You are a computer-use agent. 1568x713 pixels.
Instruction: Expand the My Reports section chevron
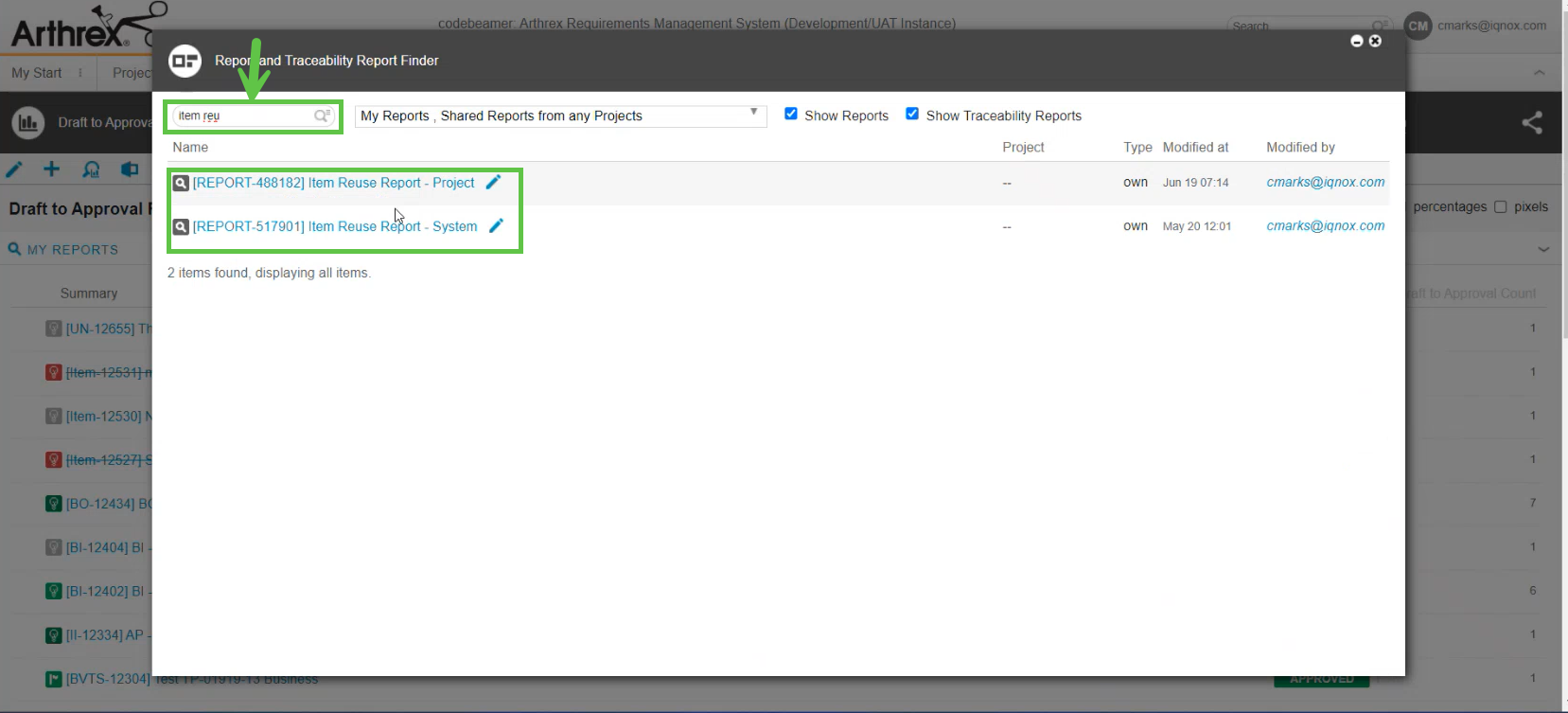(x=1543, y=249)
